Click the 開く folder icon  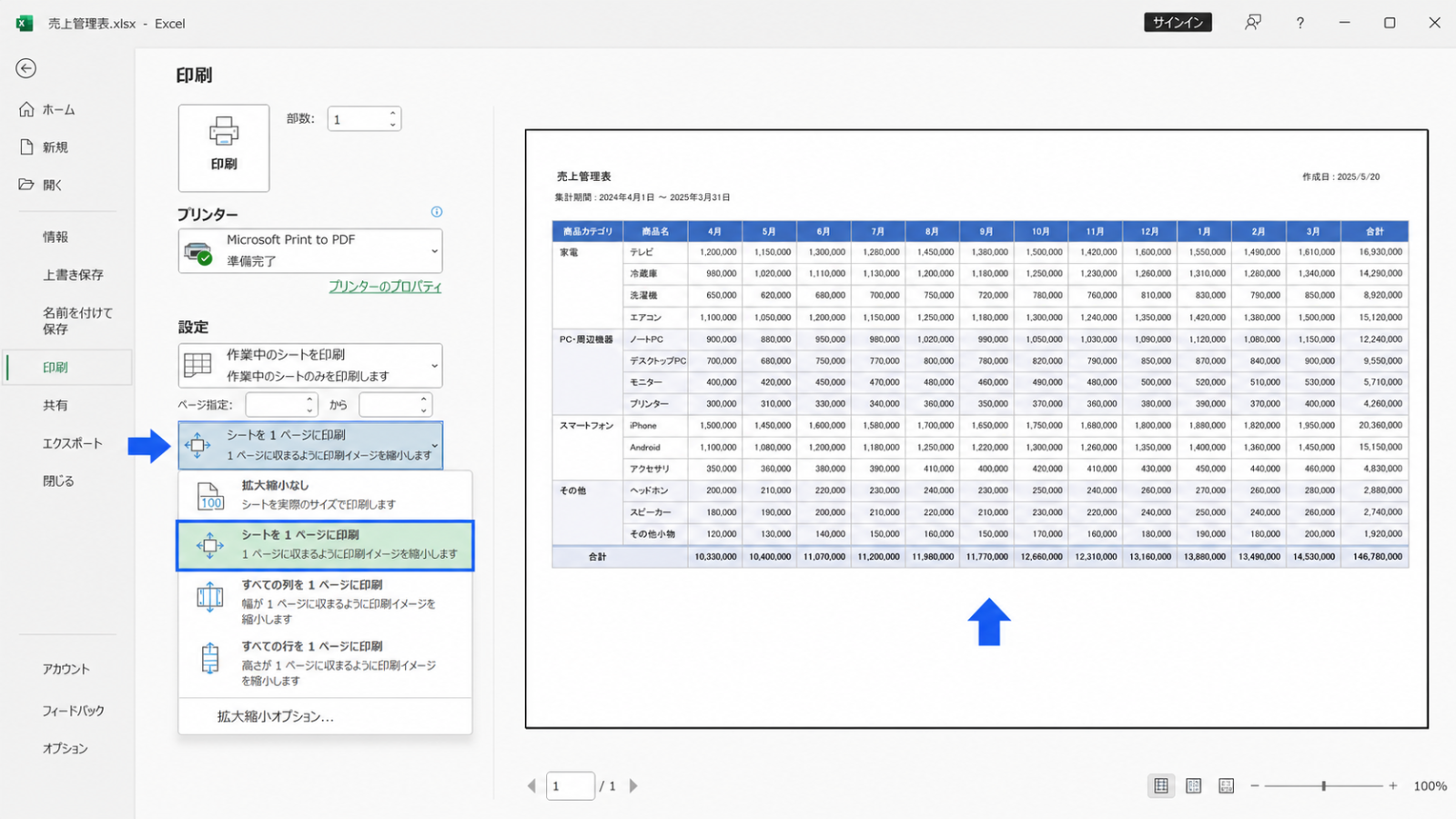tap(26, 184)
